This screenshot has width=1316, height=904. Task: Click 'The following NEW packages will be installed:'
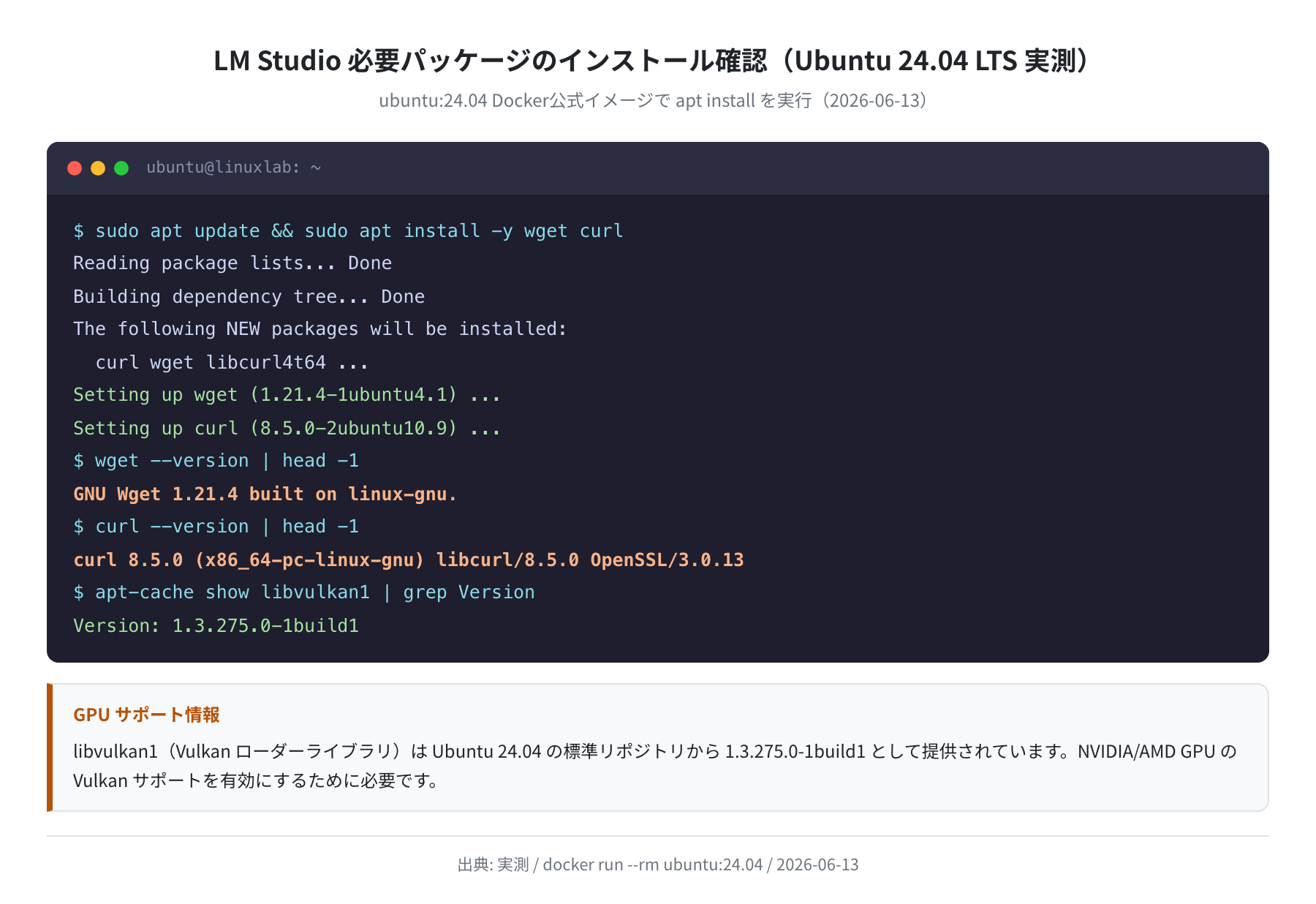pos(319,329)
